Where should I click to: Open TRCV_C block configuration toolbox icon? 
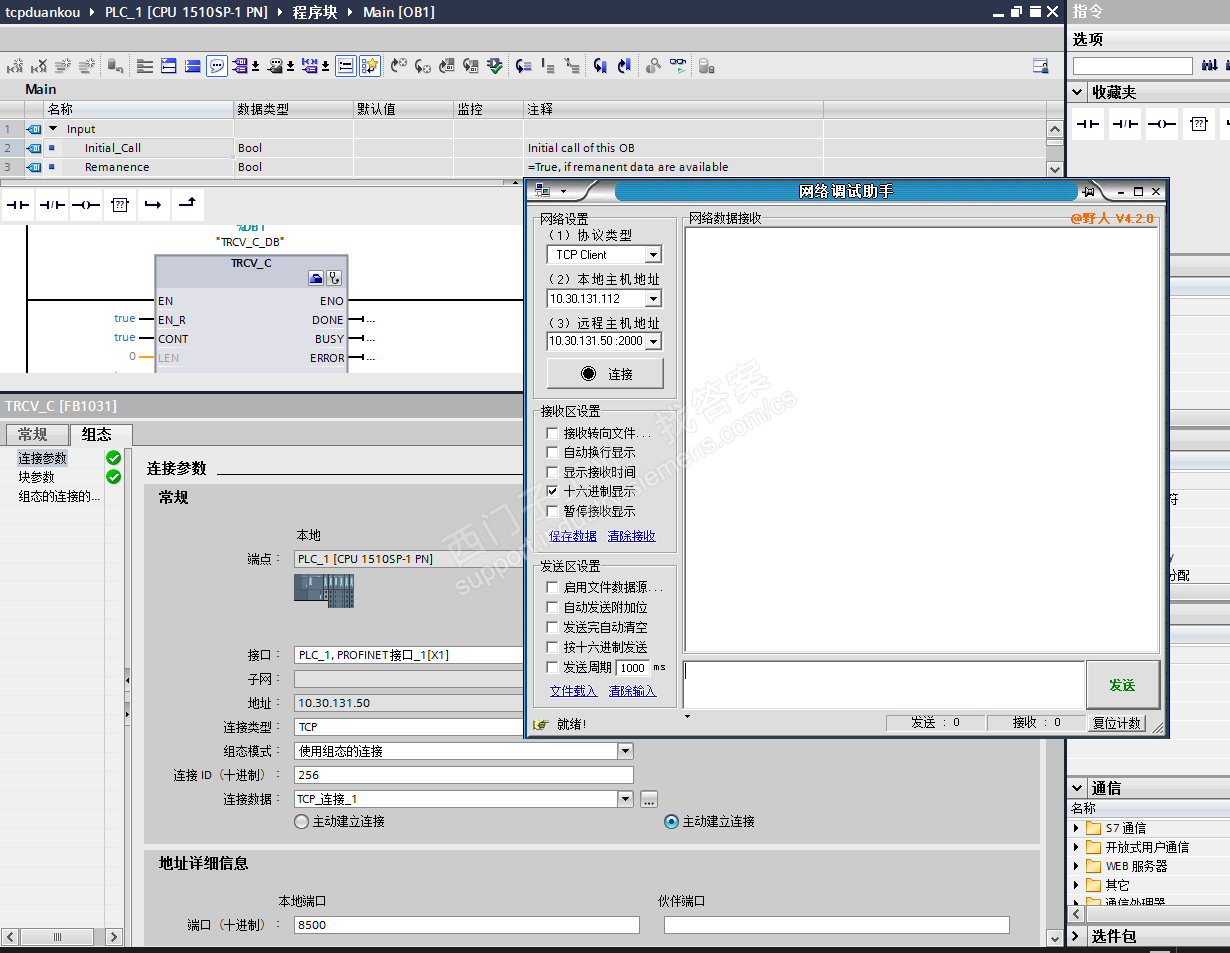click(x=316, y=279)
